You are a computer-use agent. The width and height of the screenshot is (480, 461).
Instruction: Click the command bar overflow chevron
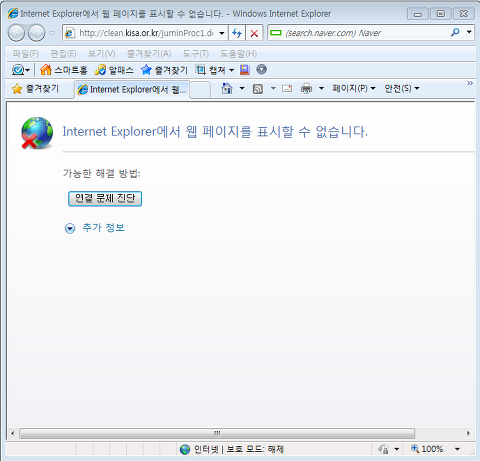click(470, 83)
